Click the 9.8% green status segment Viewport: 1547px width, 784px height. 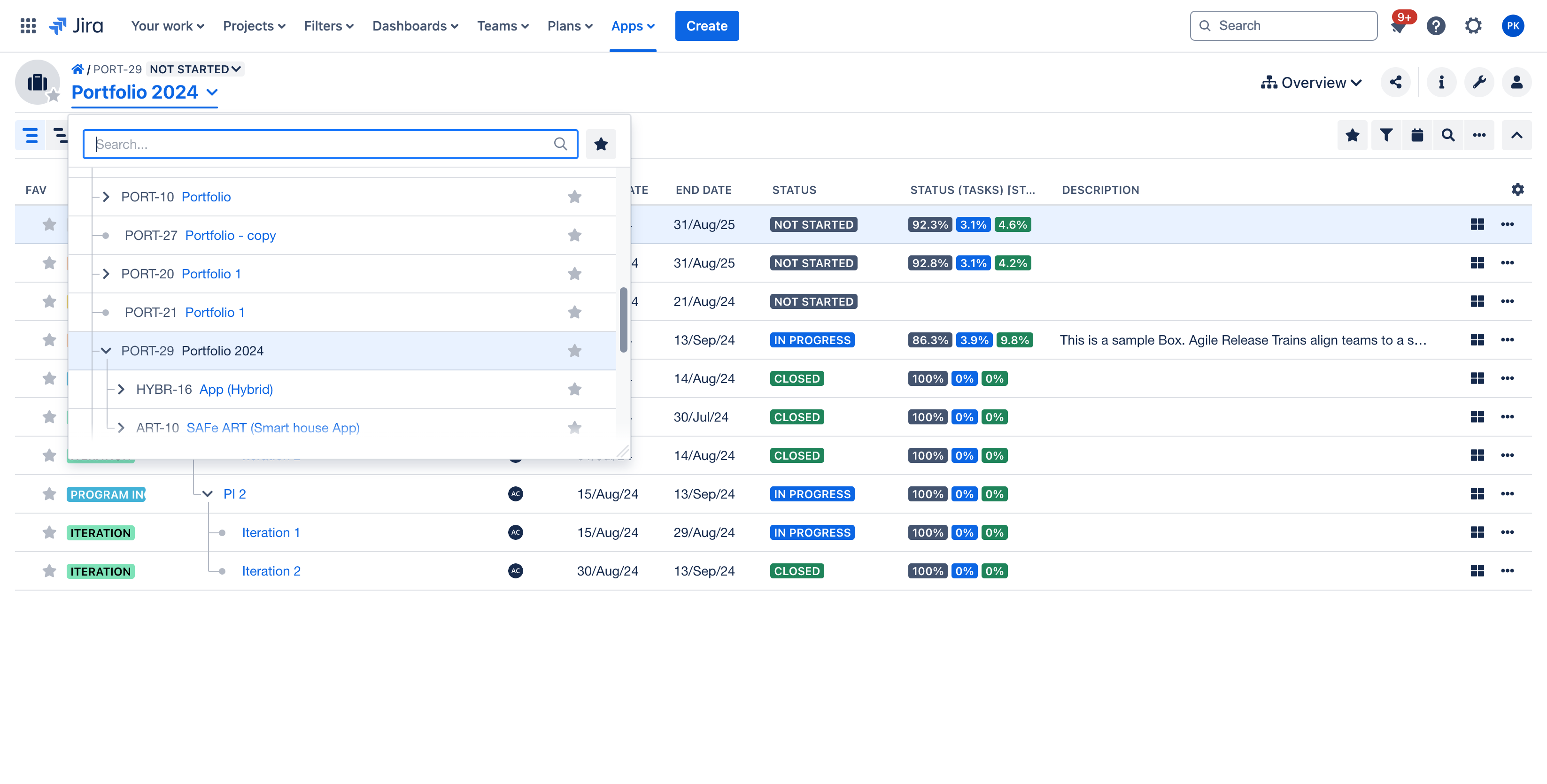pyautogui.click(x=1014, y=340)
